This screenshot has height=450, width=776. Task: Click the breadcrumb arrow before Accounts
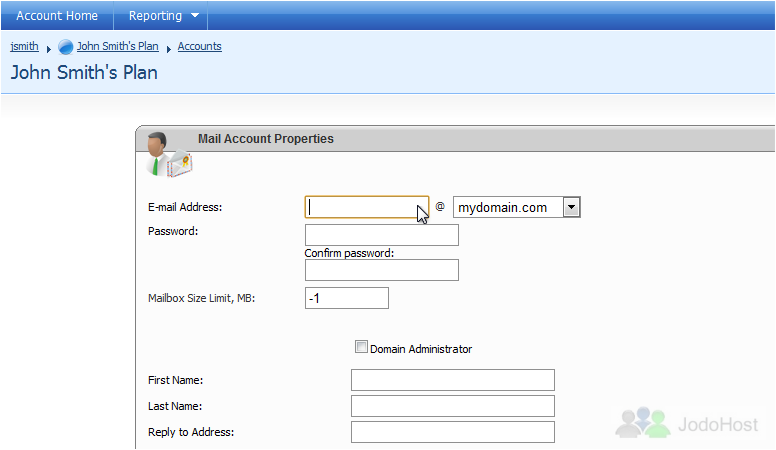168,49
